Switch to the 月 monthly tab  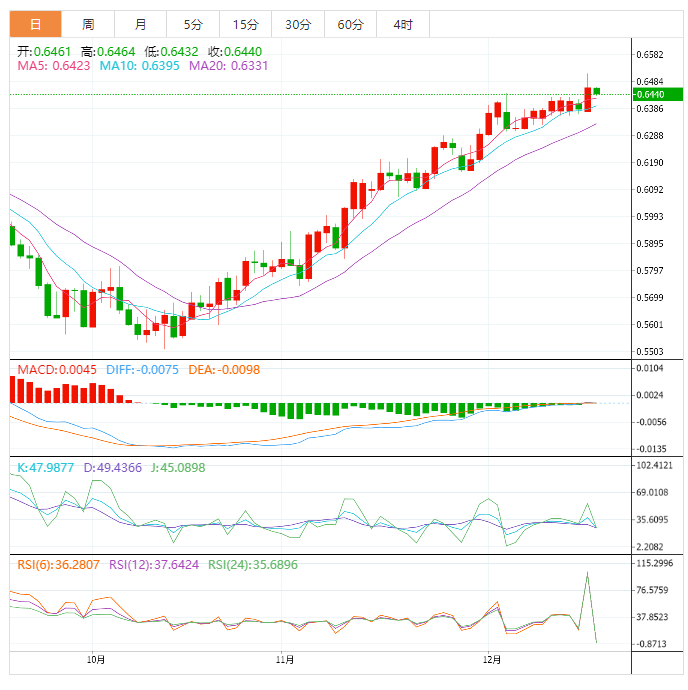pos(140,24)
